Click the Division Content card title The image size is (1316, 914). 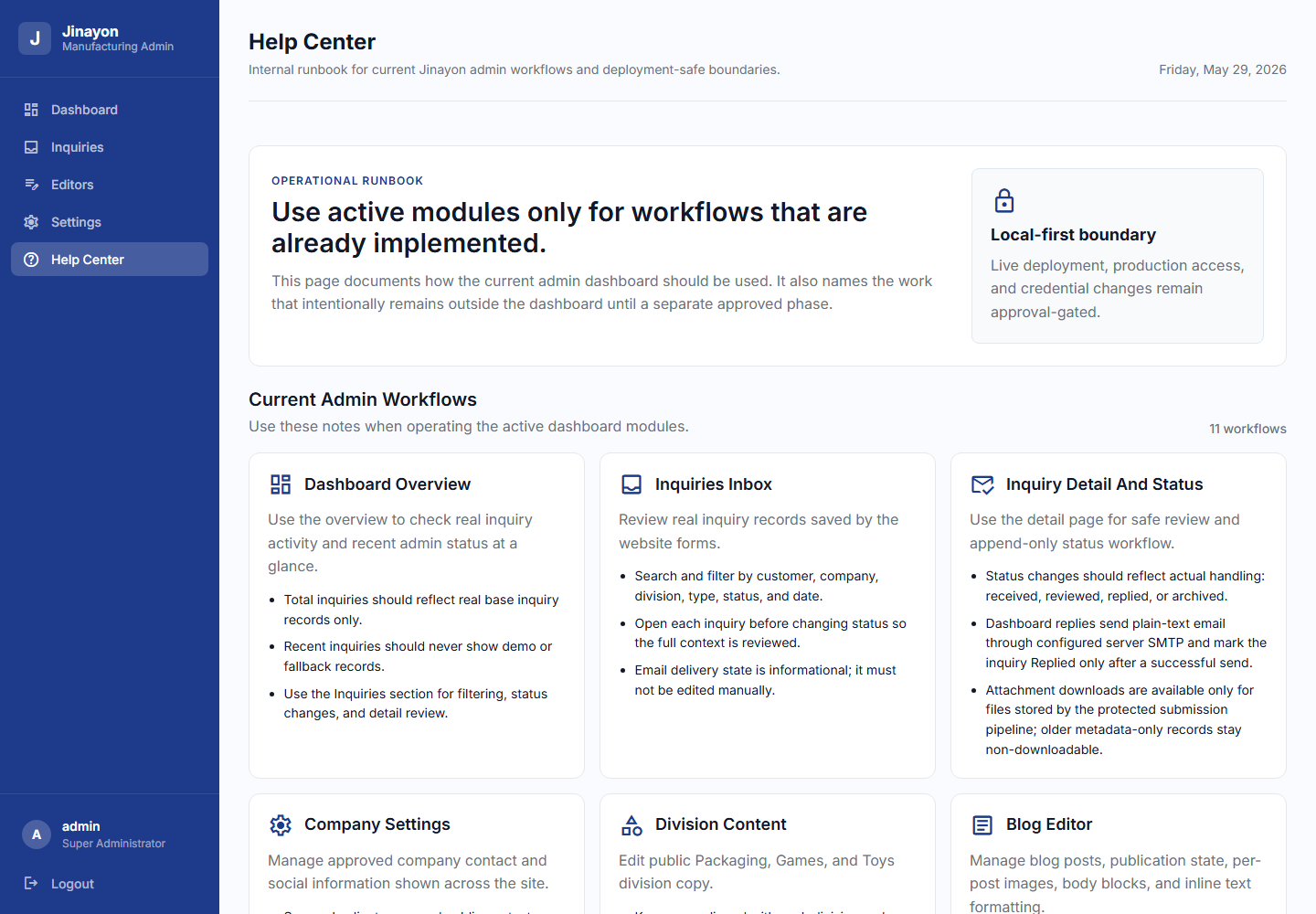pos(720,824)
